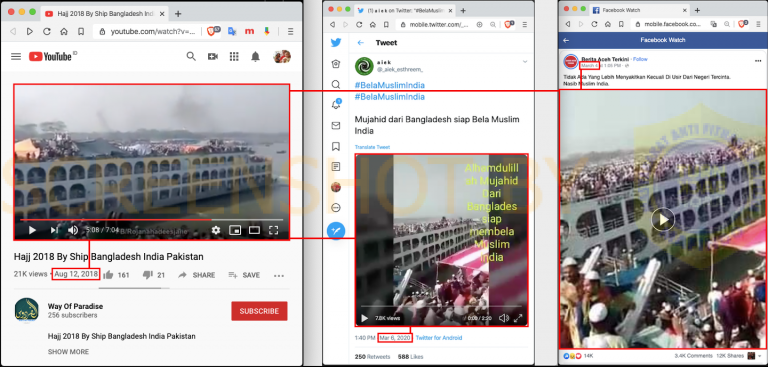This screenshot has width=768, height=367.
Task: Toggle YouTube theater mode
Action: coord(254,230)
